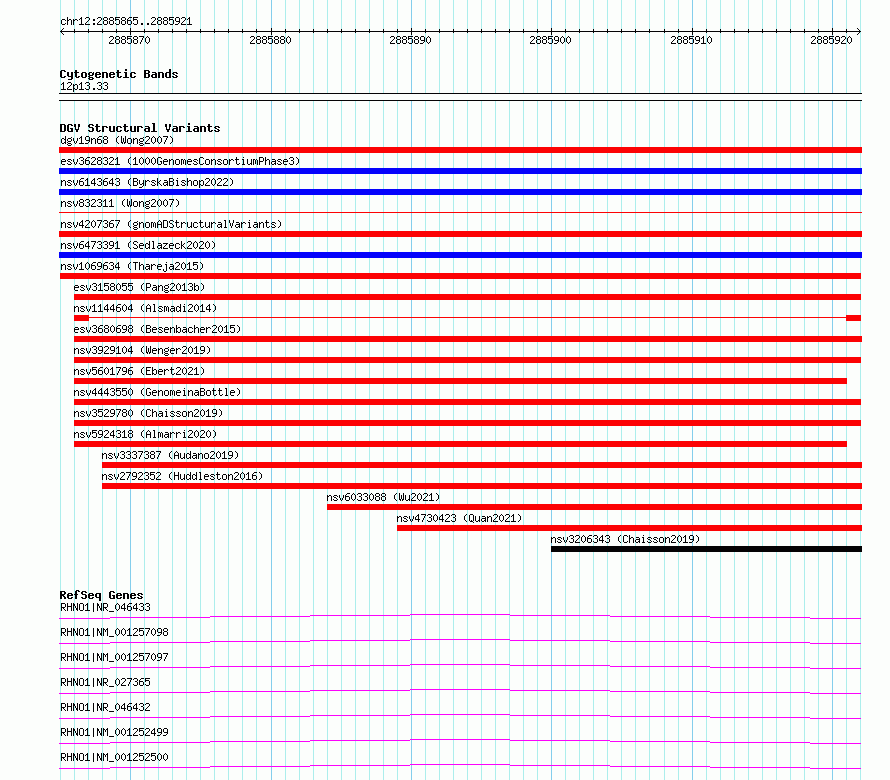The width and height of the screenshot is (890, 780).
Task: Select nsv6143643 (ByrskaBishop2022) label
Action: [x=147, y=182]
